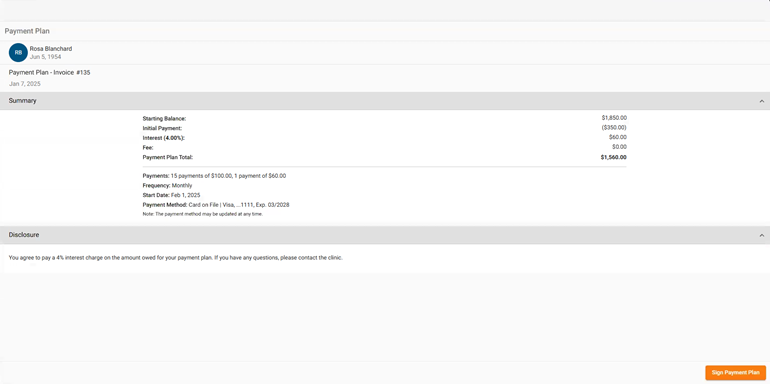Image resolution: width=770 pixels, height=384 pixels.
Task: Click the Interest (4.00%) label
Action: pyautogui.click(x=164, y=138)
